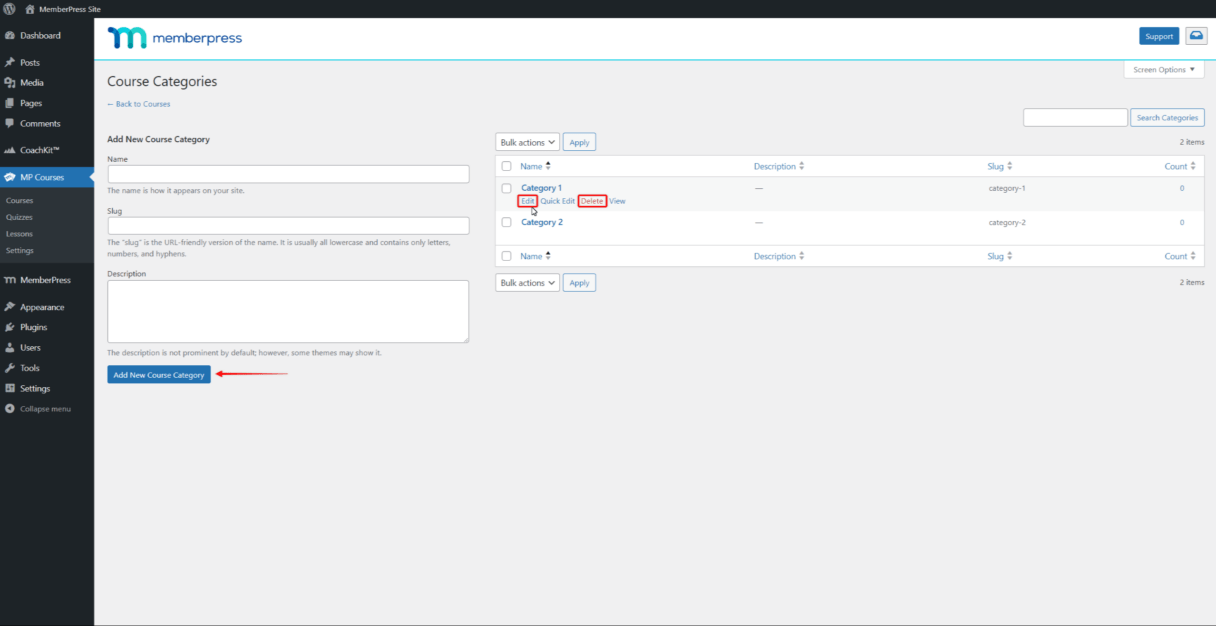Sort by Description using top header arrows
This screenshot has height=626, width=1216.
click(x=801, y=166)
